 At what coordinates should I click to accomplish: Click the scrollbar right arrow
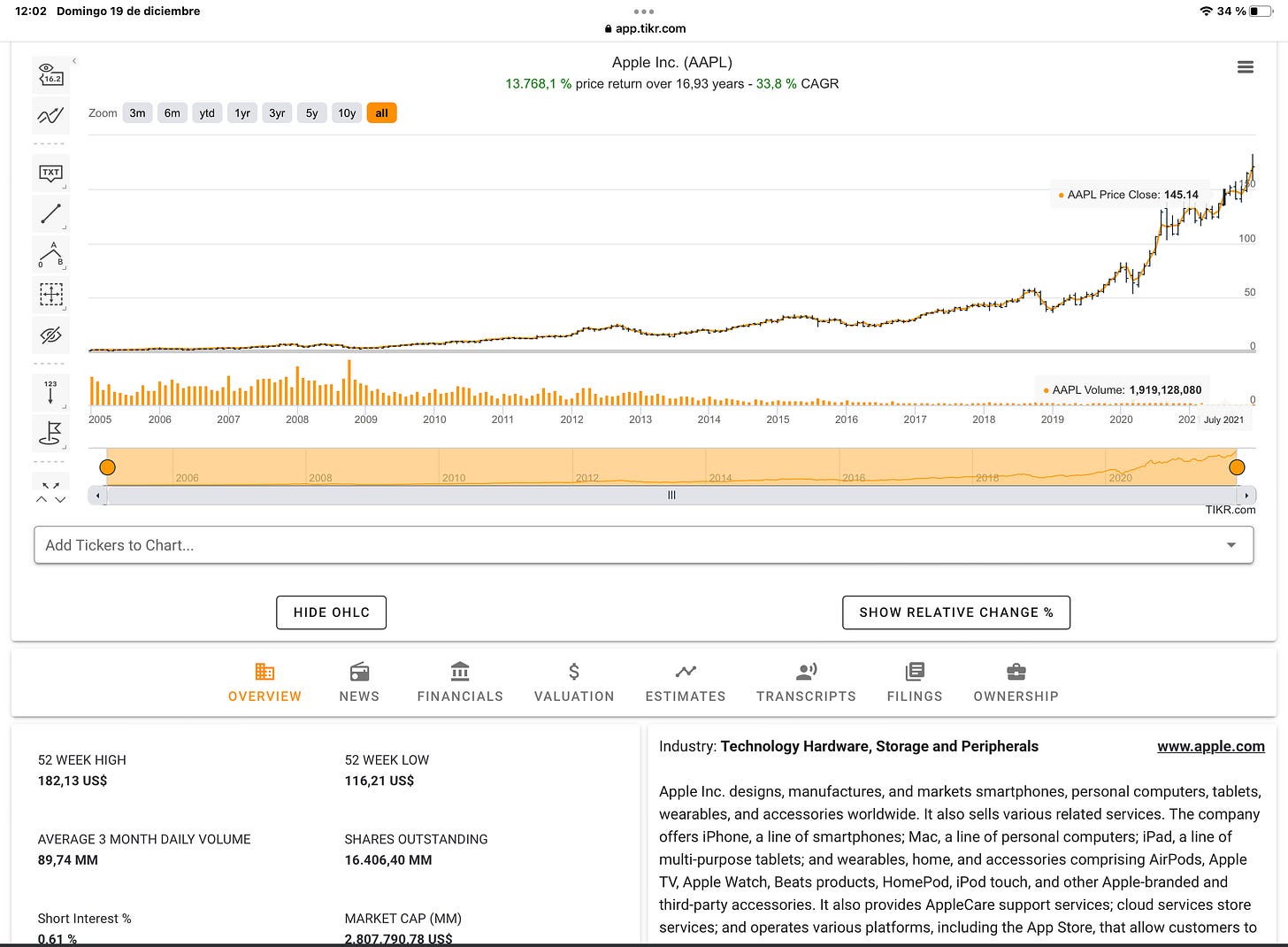click(x=1246, y=496)
